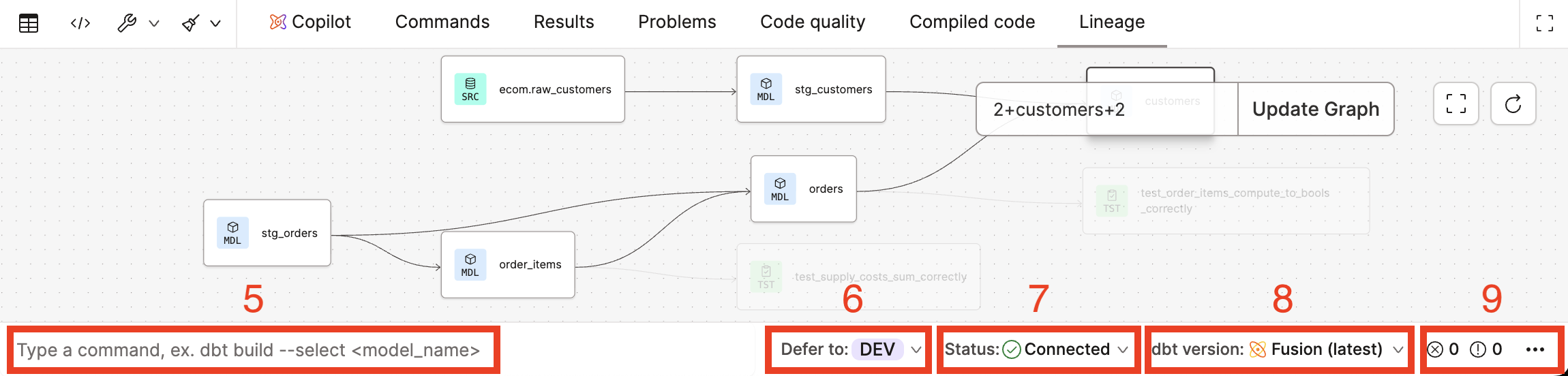The width and height of the screenshot is (1568, 376).
Task: Open the Compiled code tab
Action: coord(971,22)
